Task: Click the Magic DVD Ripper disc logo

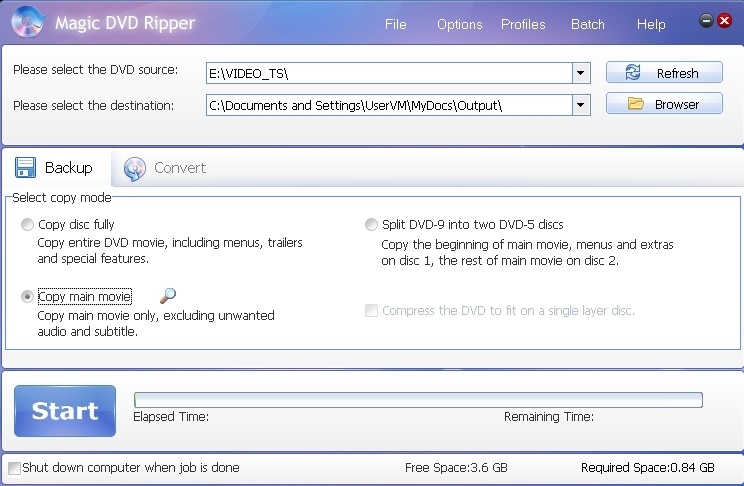Action: click(x=28, y=22)
